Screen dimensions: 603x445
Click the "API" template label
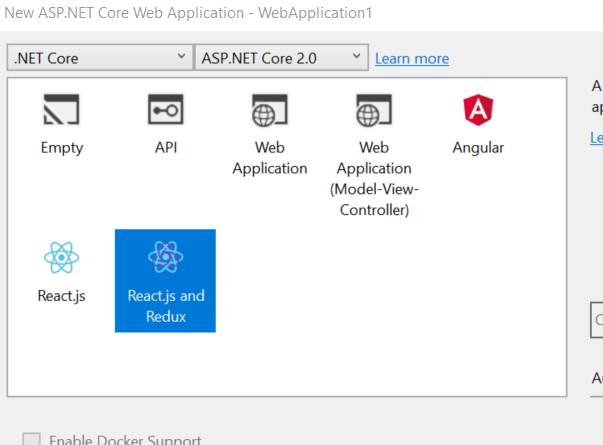pyautogui.click(x=166, y=147)
